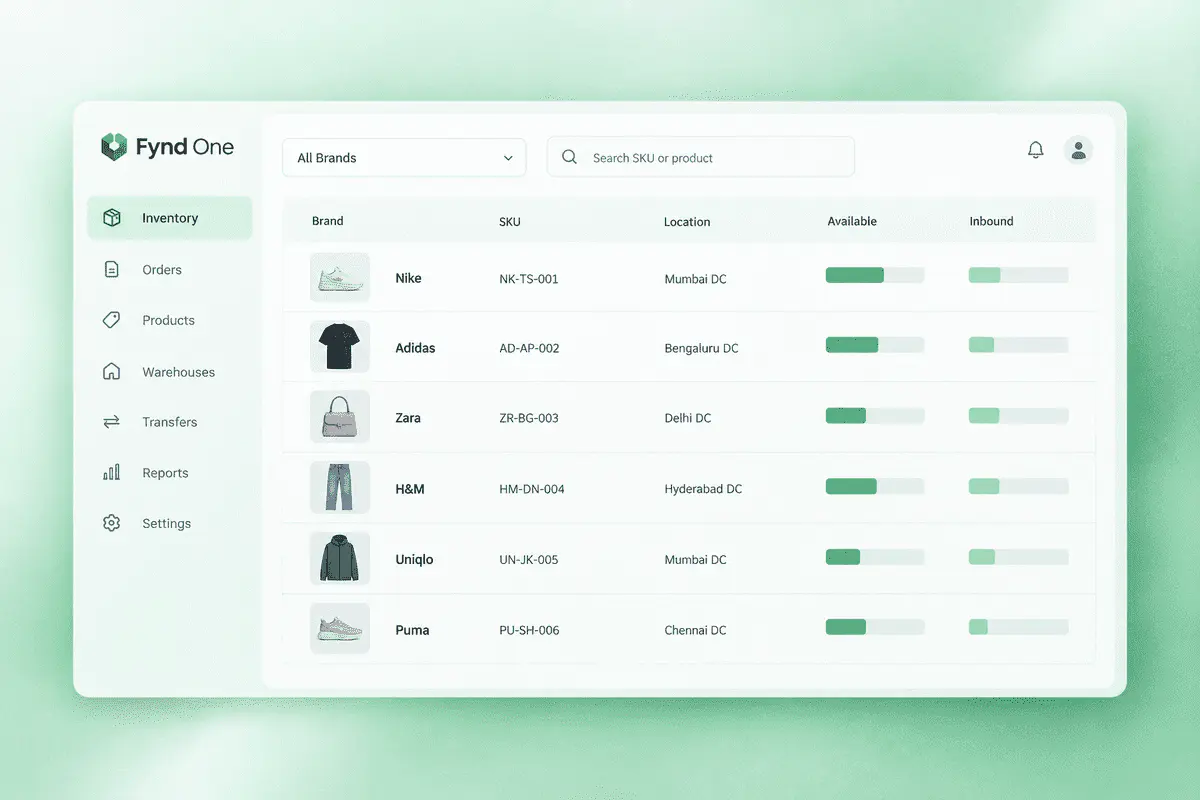Open the user profile avatar
Viewport: 1200px width, 800px height.
[x=1078, y=150]
